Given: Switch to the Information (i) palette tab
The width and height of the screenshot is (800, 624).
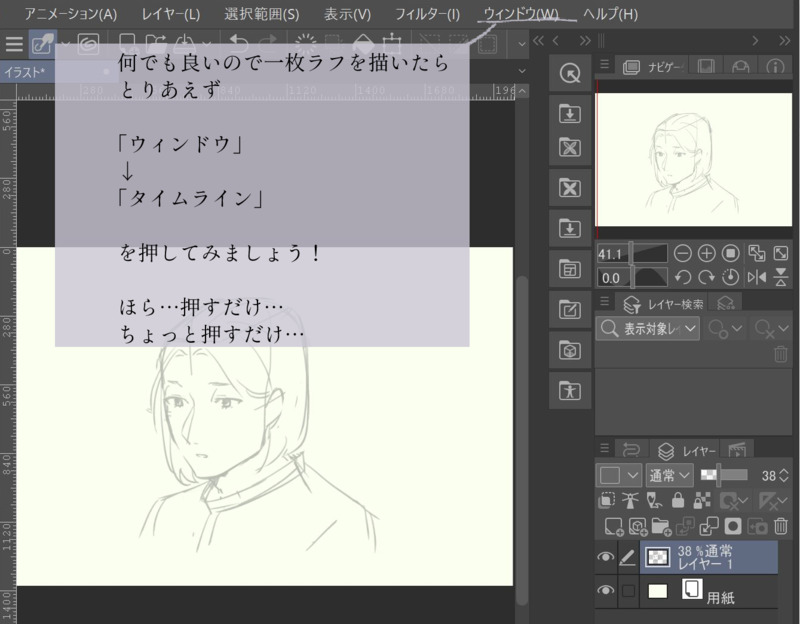Looking at the screenshot, I should (775, 66).
